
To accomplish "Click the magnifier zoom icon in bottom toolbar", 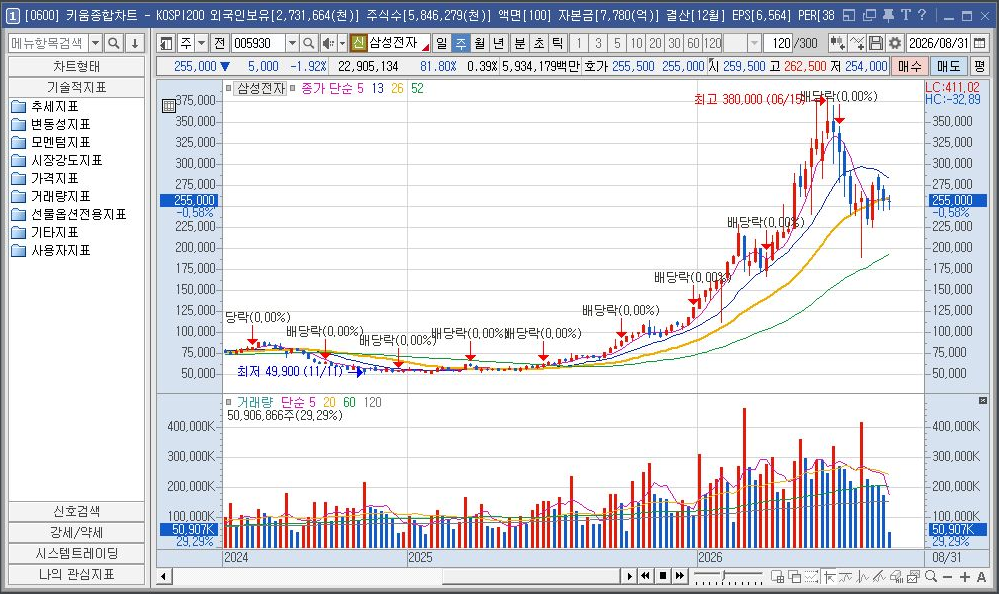I will tap(931, 577).
